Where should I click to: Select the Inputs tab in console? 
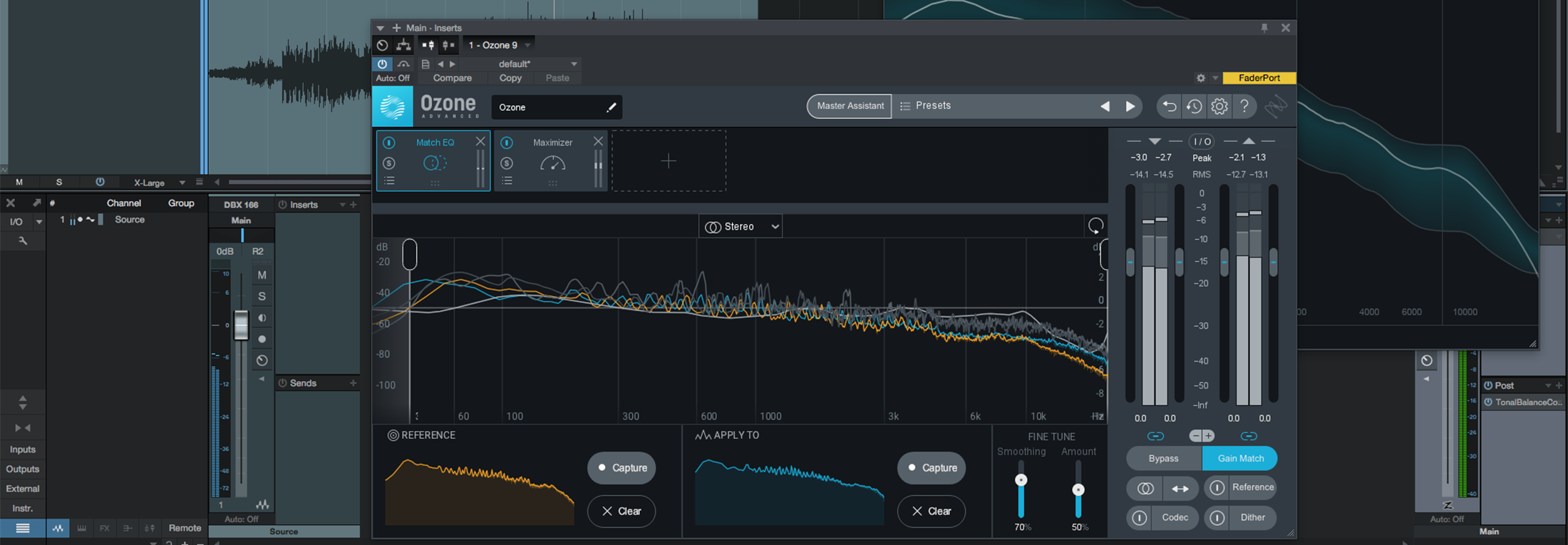[x=23, y=449]
